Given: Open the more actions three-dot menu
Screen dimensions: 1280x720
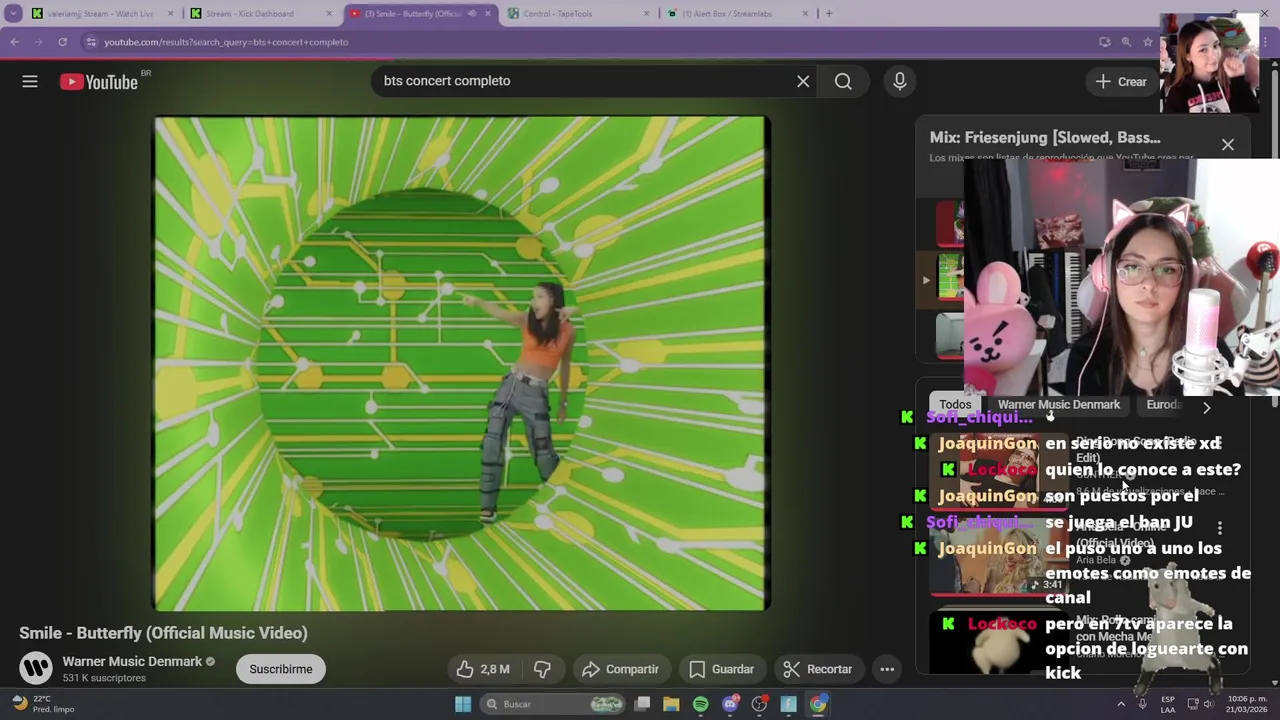Looking at the screenshot, I should click(887, 669).
